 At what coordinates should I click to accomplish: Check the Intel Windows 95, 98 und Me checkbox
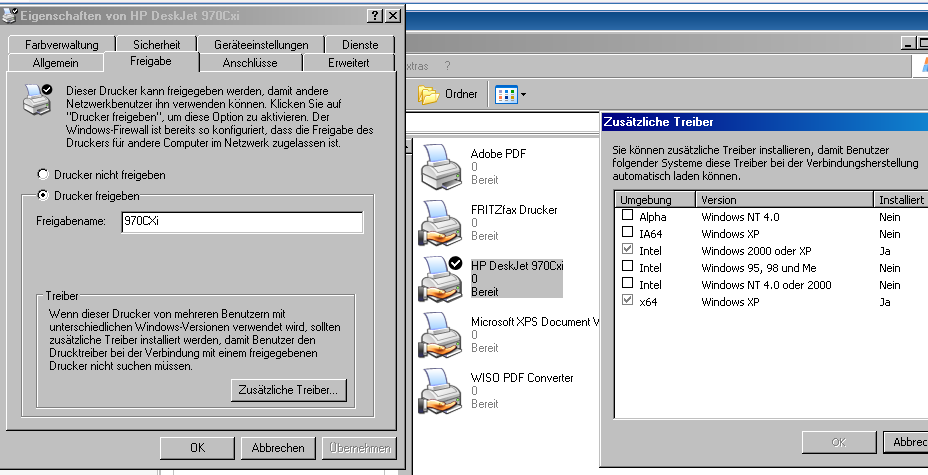pyautogui.click(x=627, y=266)
